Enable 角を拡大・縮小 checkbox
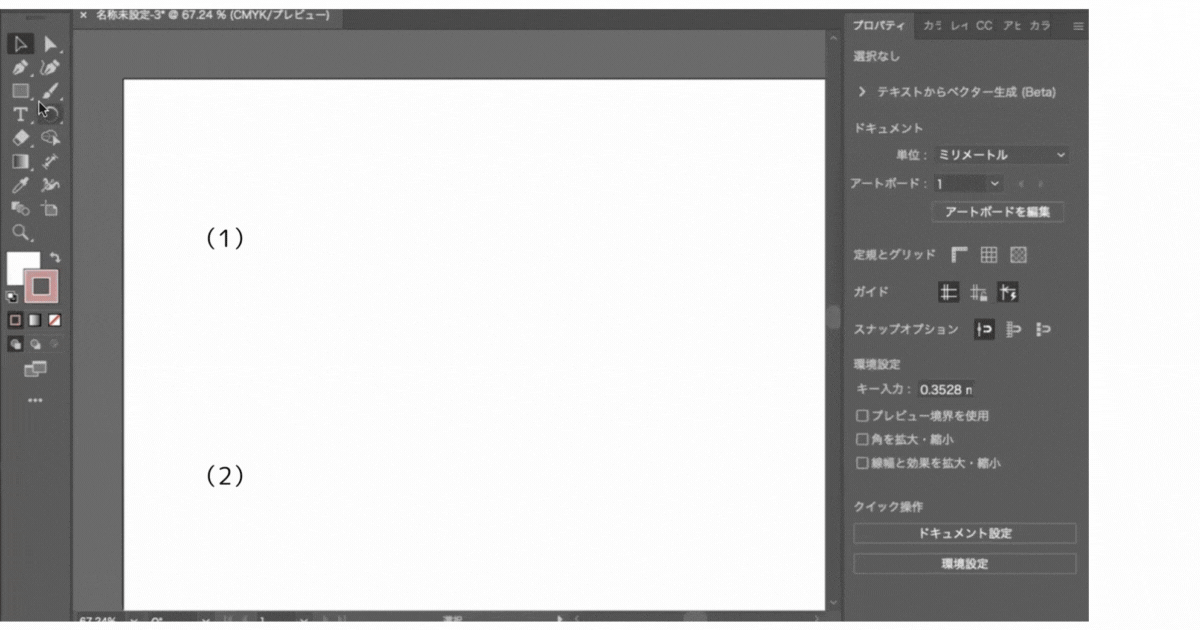Viewport: 1200px width, 630px height. (862, 439)
